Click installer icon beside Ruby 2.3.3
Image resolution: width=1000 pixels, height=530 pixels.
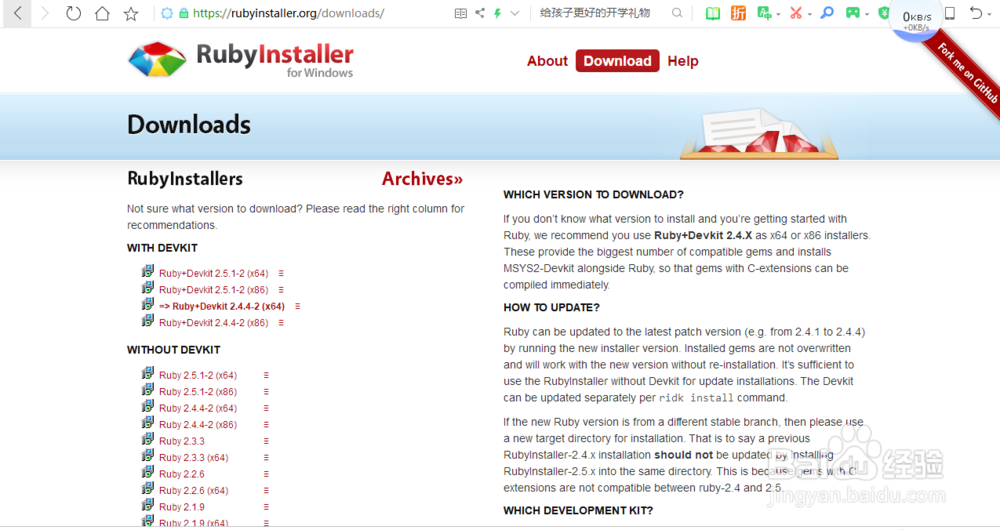pyautogui.click(x=148, y=440)
